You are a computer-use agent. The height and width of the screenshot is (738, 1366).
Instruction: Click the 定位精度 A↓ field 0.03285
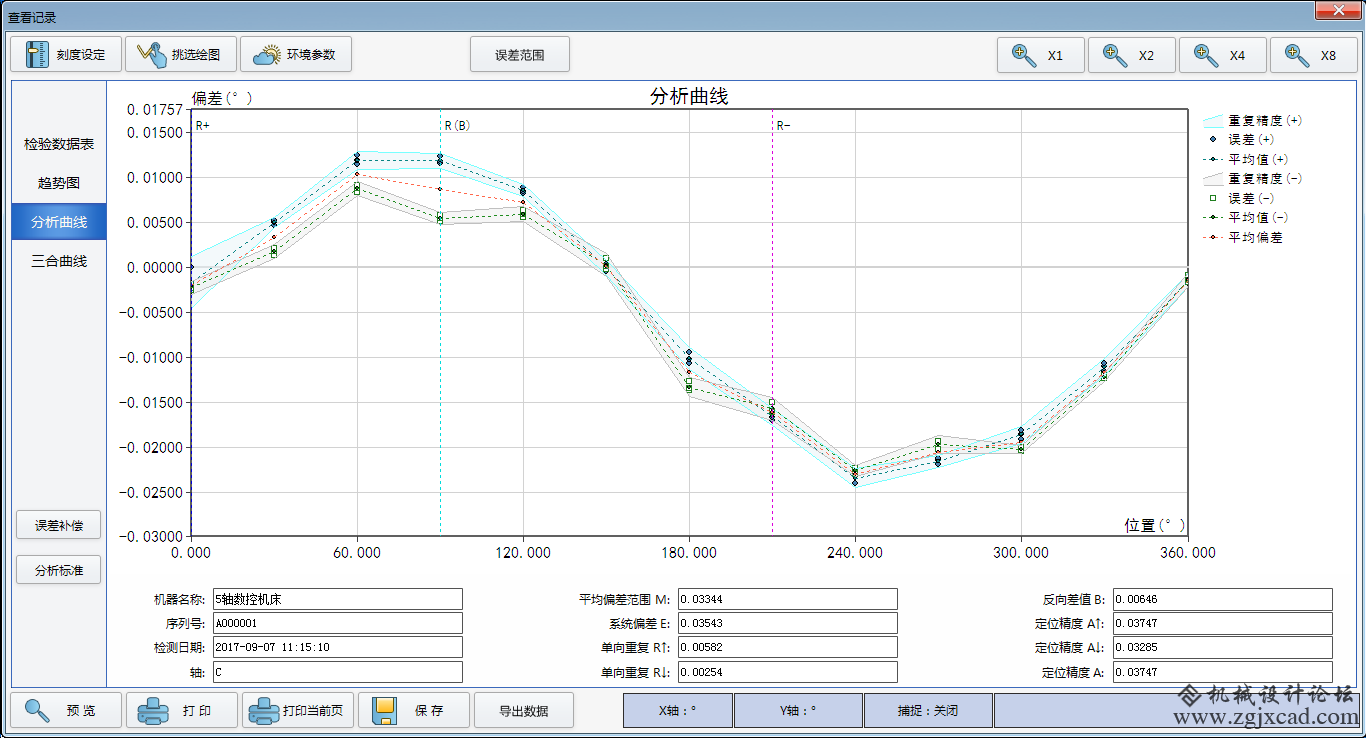(x=1222, y=647)
